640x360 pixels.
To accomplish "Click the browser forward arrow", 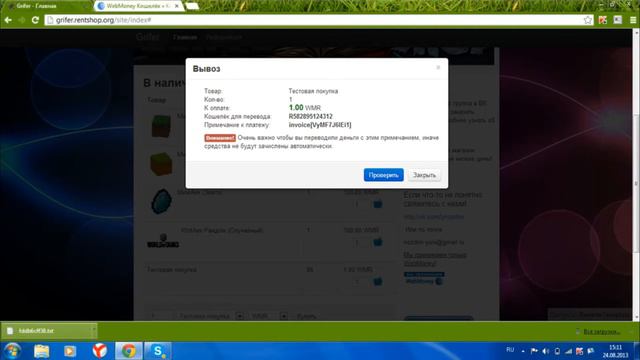I will click(21, 20).
